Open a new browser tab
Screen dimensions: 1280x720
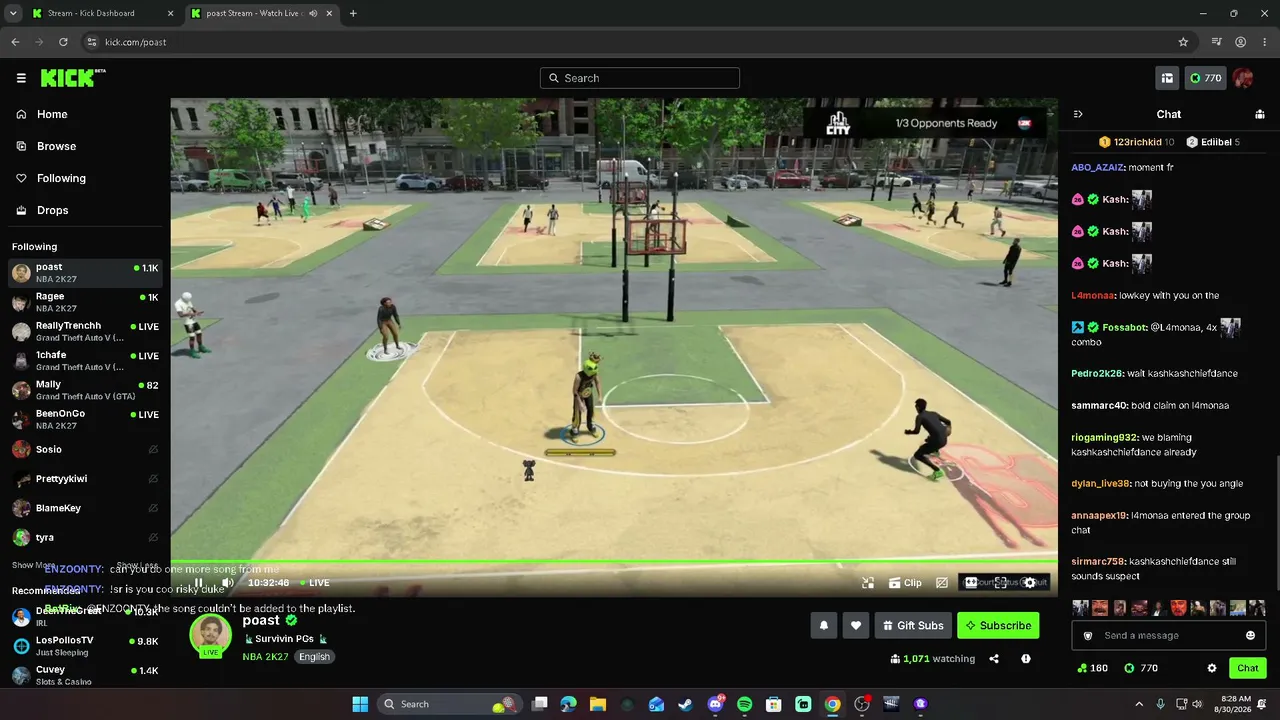click(353, 13)
